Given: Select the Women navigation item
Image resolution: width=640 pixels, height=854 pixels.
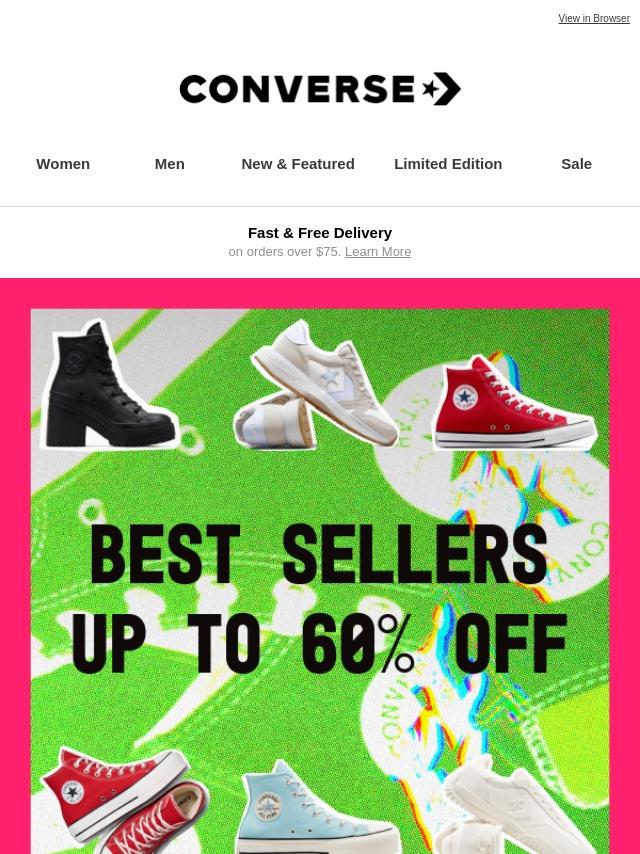Looking at the screenshot, I should pyautogui.click(x=63, y=164).
